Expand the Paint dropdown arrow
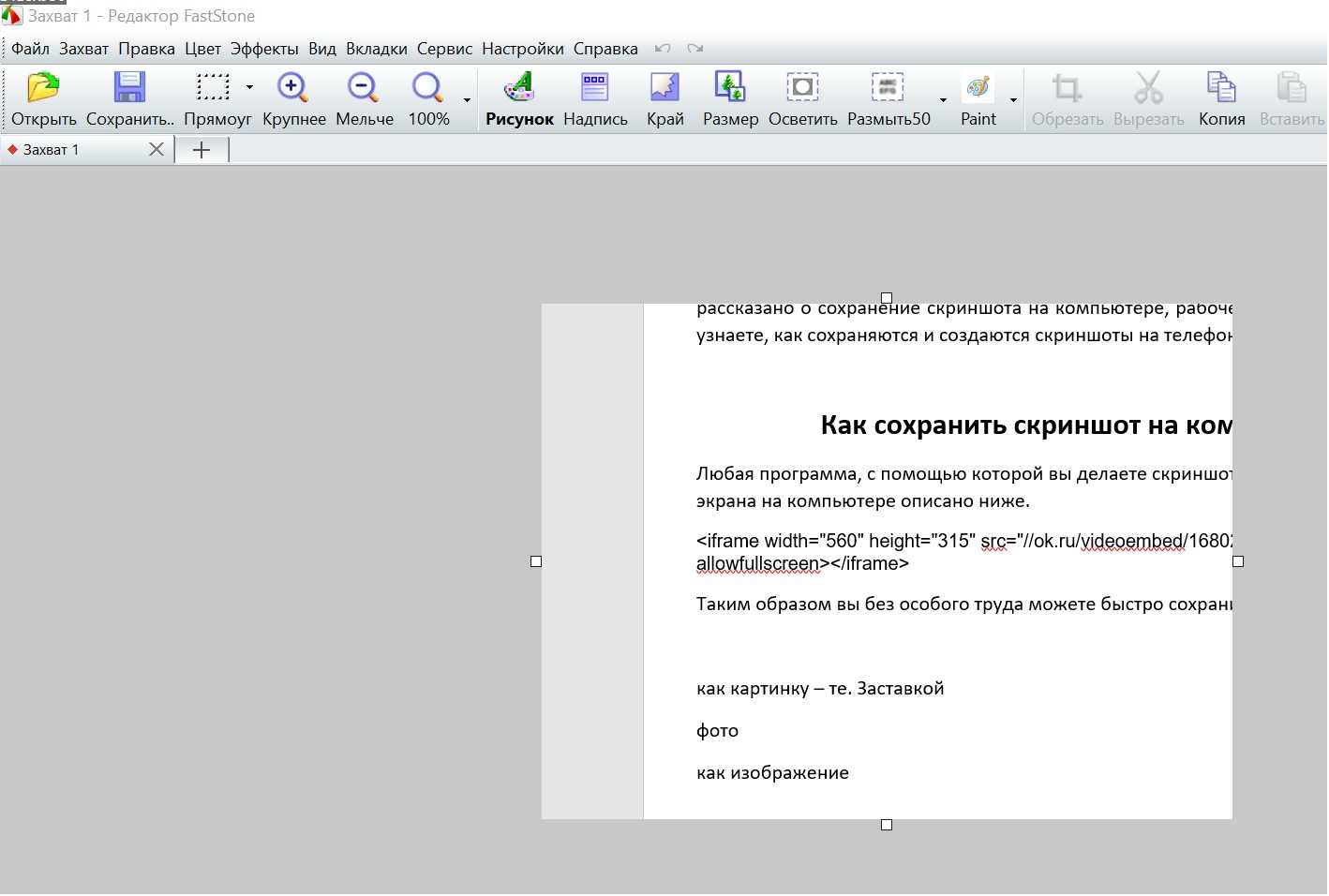The width and height of the screenshot is (1329, 896). pos(1013,100)
